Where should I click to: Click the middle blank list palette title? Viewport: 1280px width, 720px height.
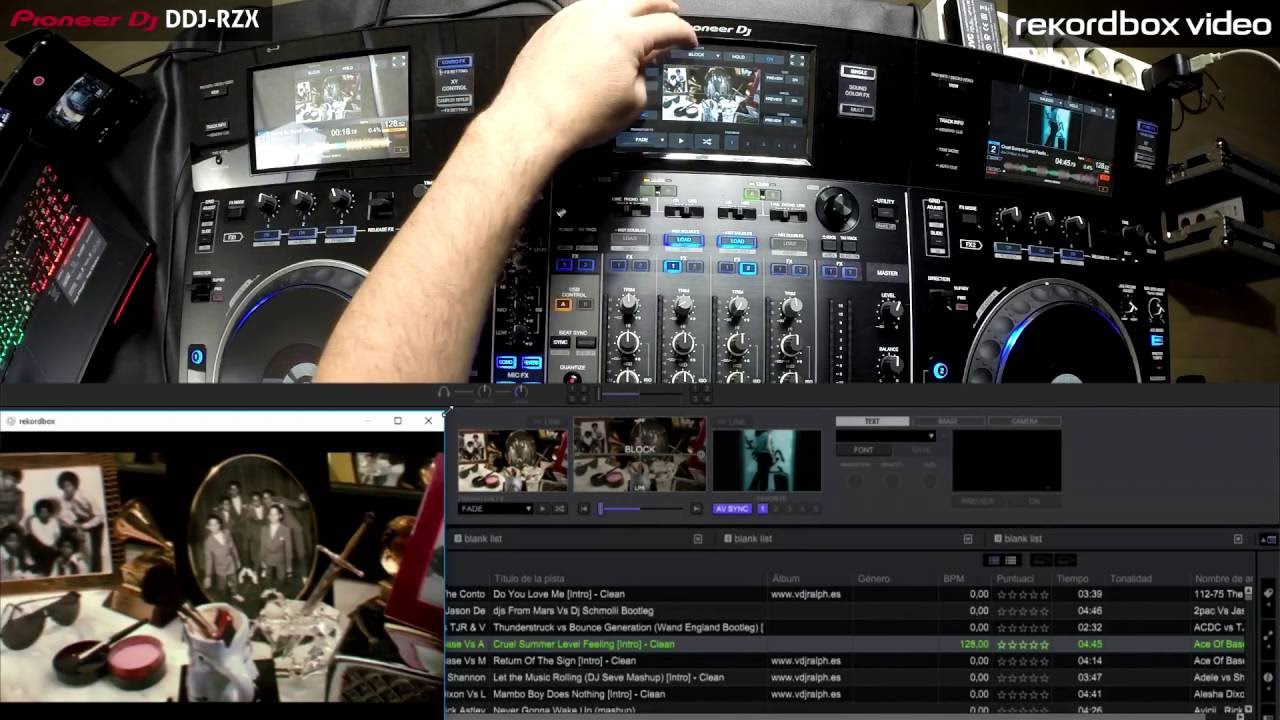753,539
